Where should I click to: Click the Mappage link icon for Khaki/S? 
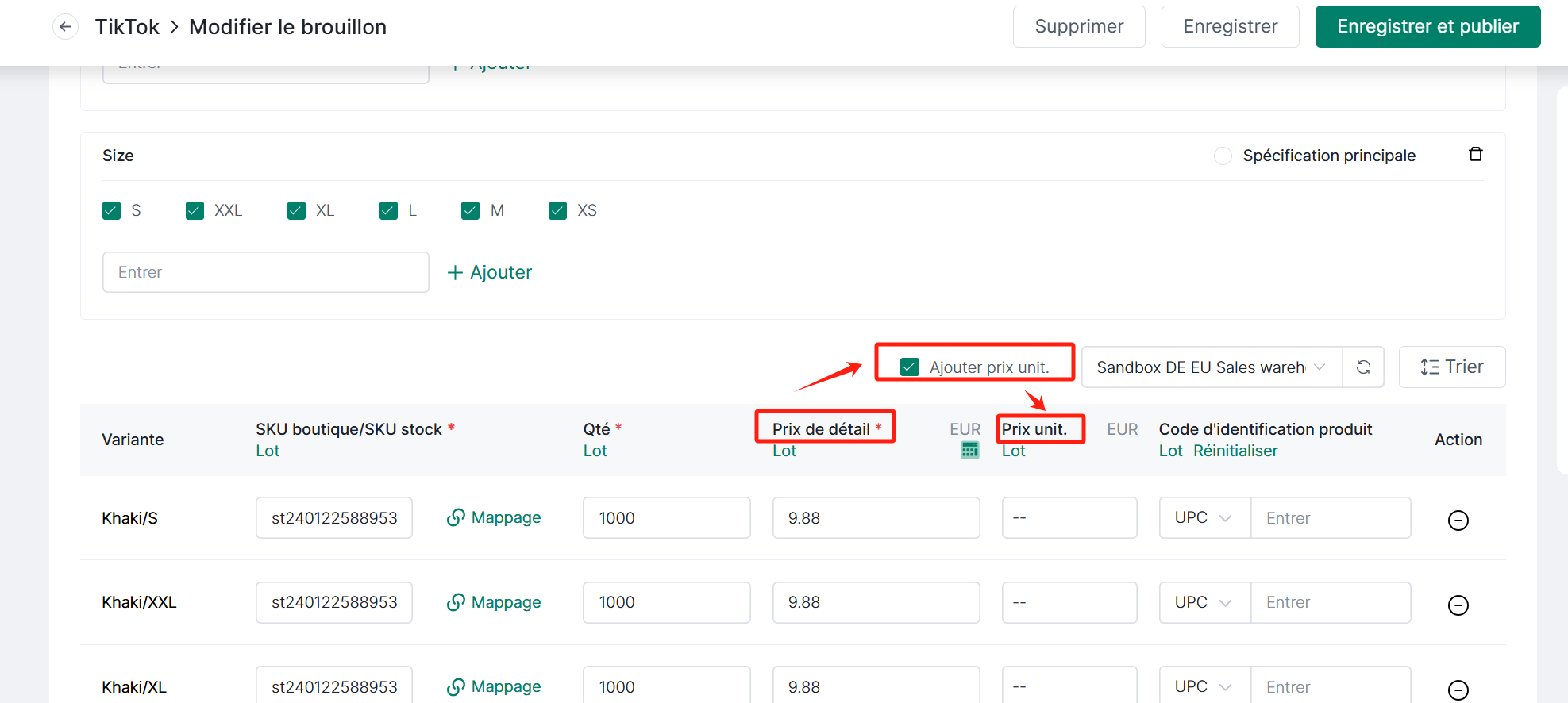tap(456, 518)
